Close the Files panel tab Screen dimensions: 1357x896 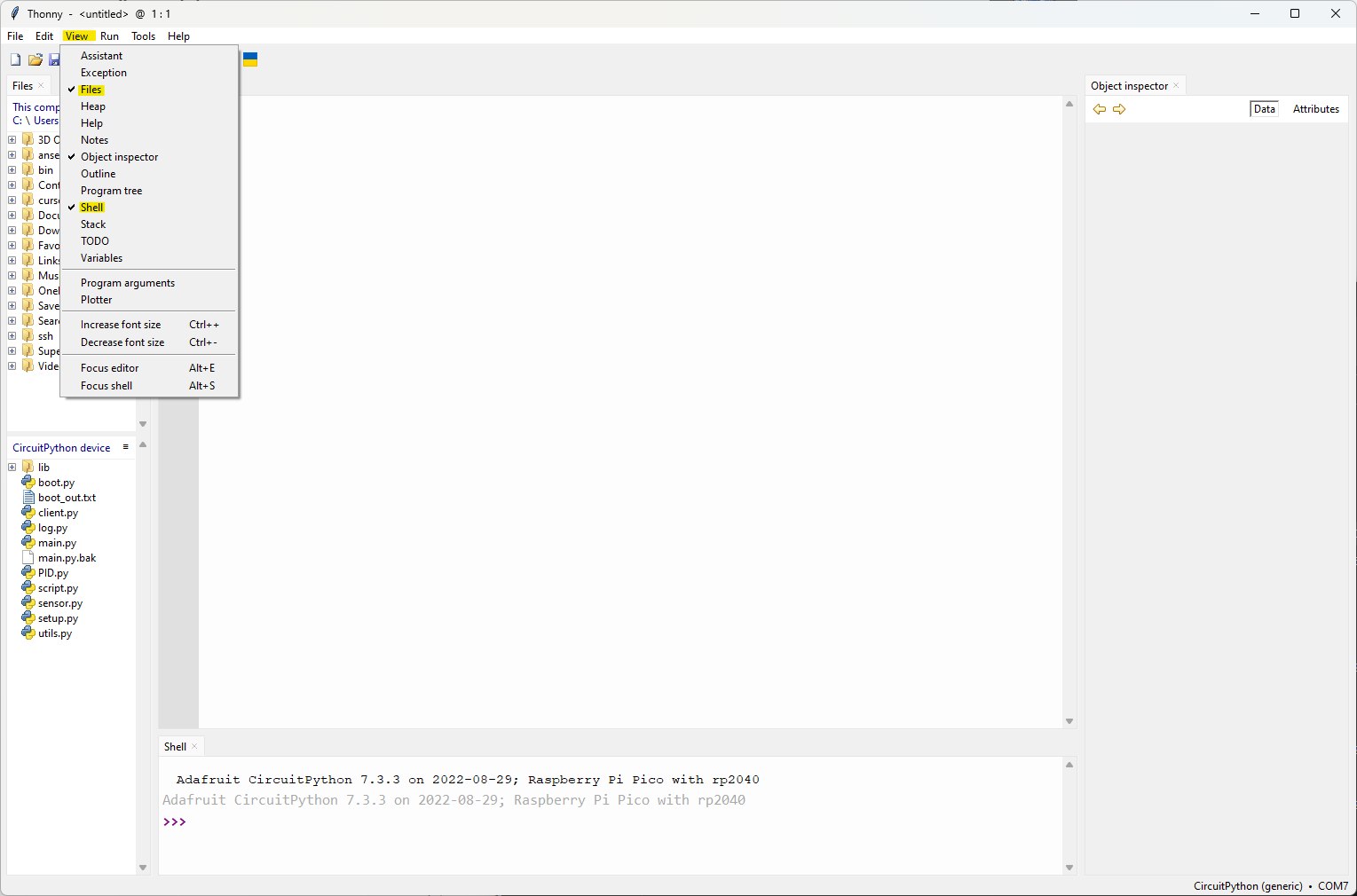click(x=41, y=86)
